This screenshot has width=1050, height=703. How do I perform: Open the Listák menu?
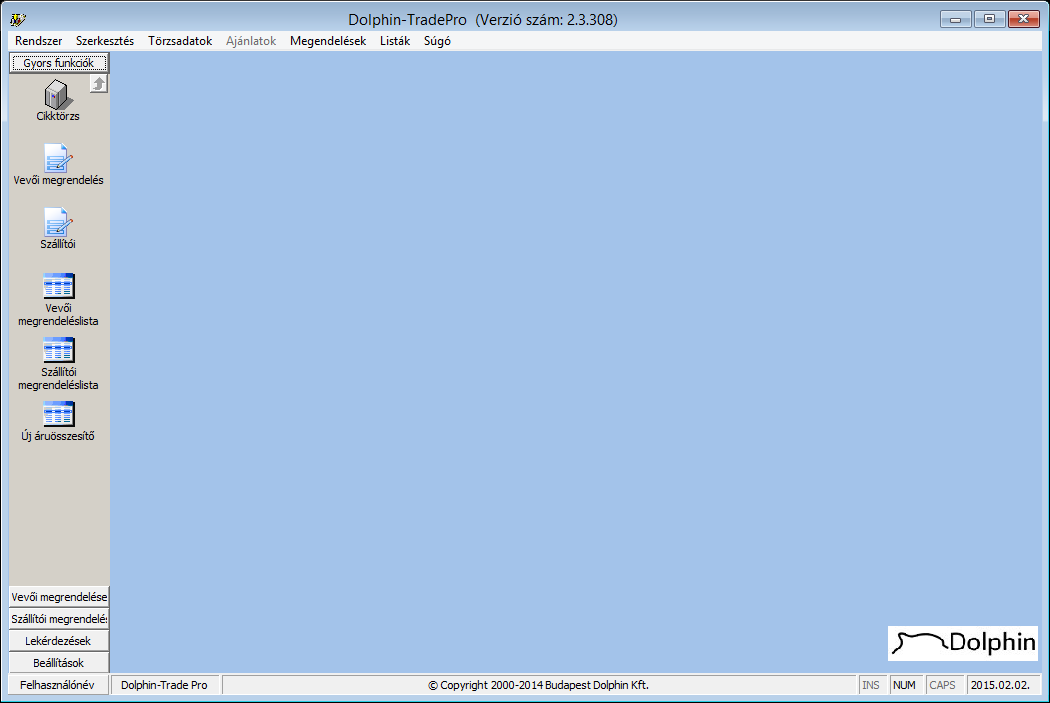point(395,41)
